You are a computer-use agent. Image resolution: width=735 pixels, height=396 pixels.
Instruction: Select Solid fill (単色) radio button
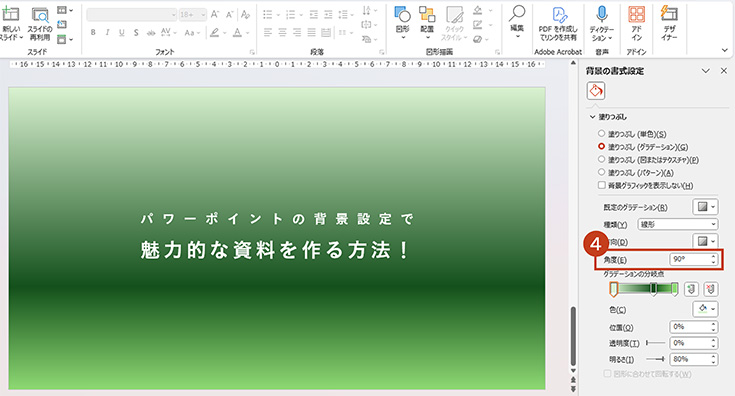[601, 134]
